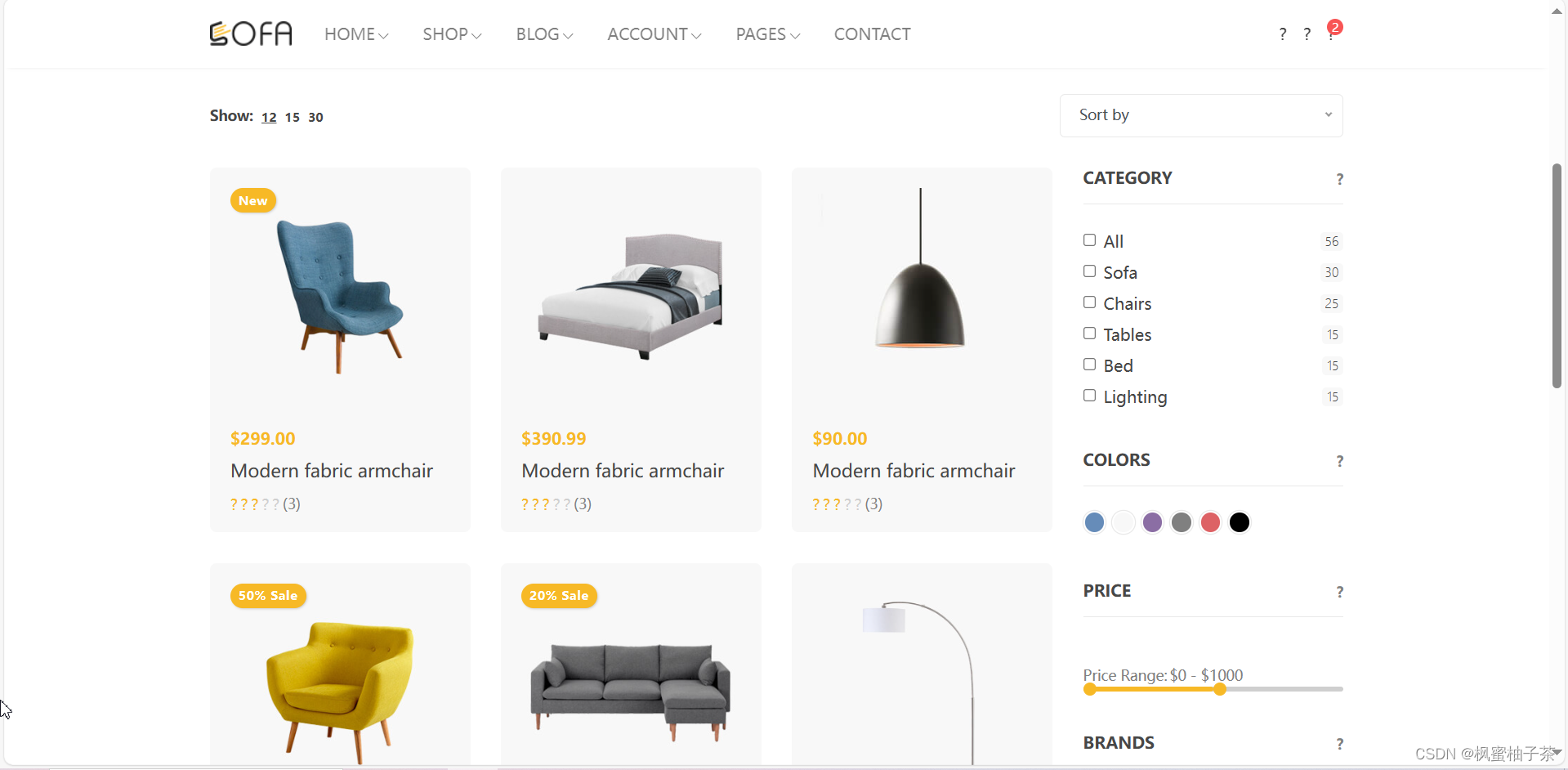This screenshot has height=770, width=1568.
Task: Choose the black color swatch
Action: pos(1240,522)
